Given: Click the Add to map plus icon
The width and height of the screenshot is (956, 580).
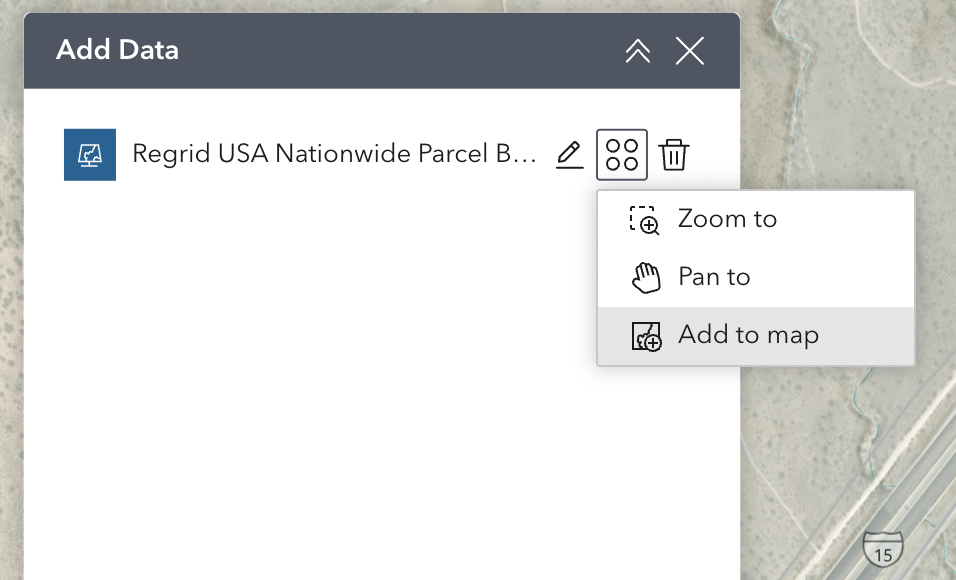Looking at the screenshot, I should click(646, 336).
